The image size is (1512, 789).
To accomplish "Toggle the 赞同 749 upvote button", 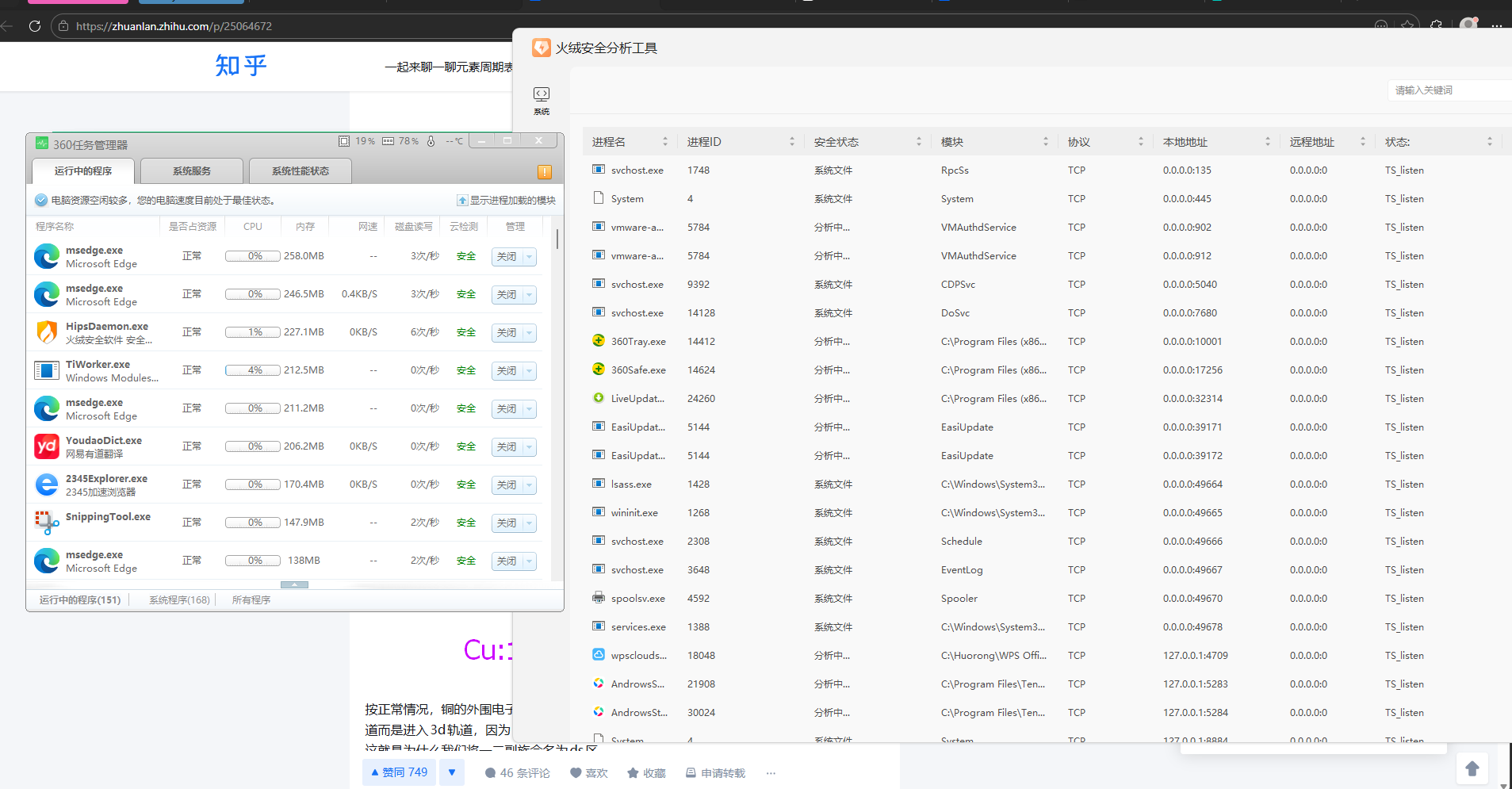I will (x=400, y=772).
